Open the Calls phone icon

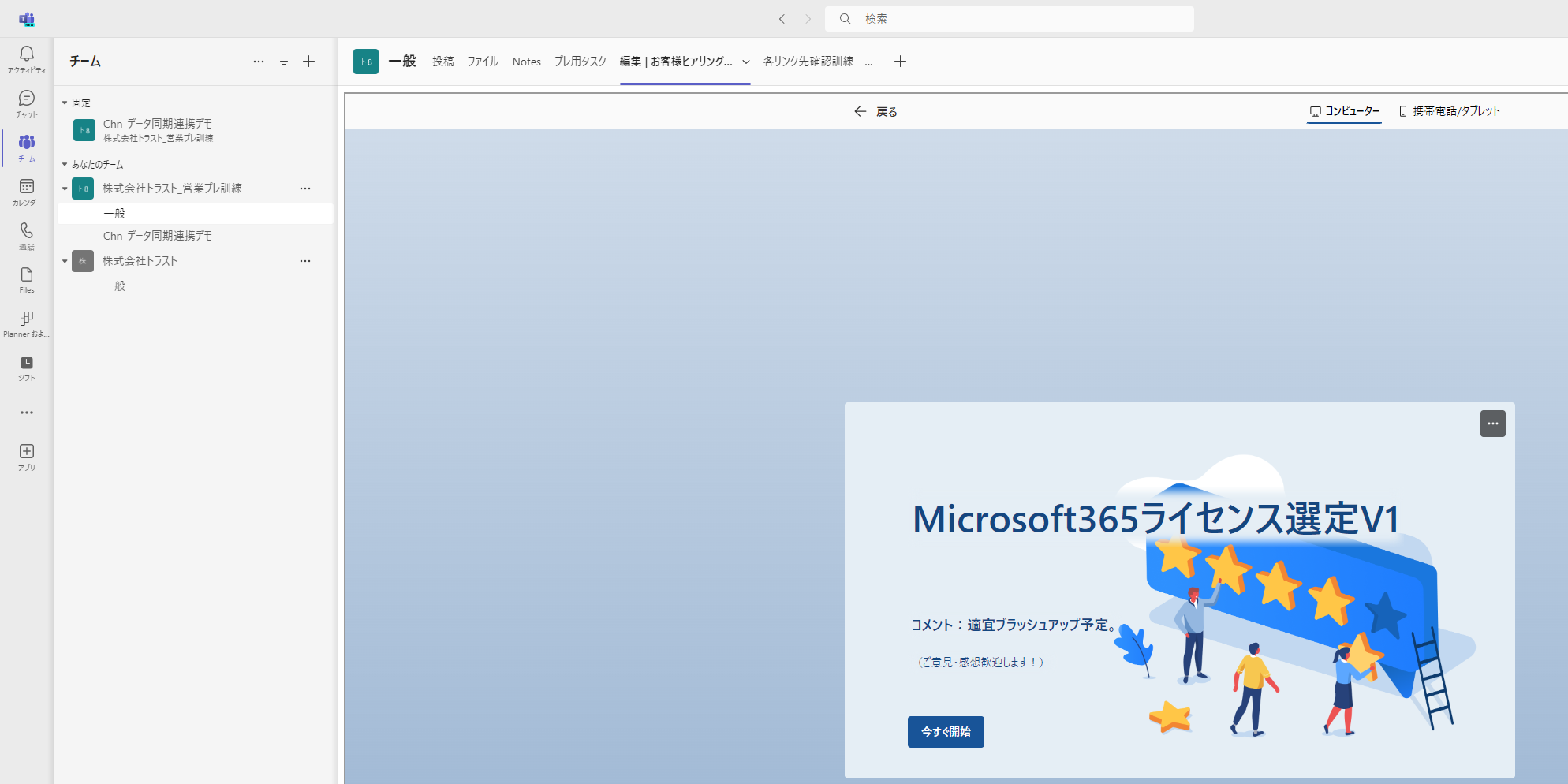(27, 231)
